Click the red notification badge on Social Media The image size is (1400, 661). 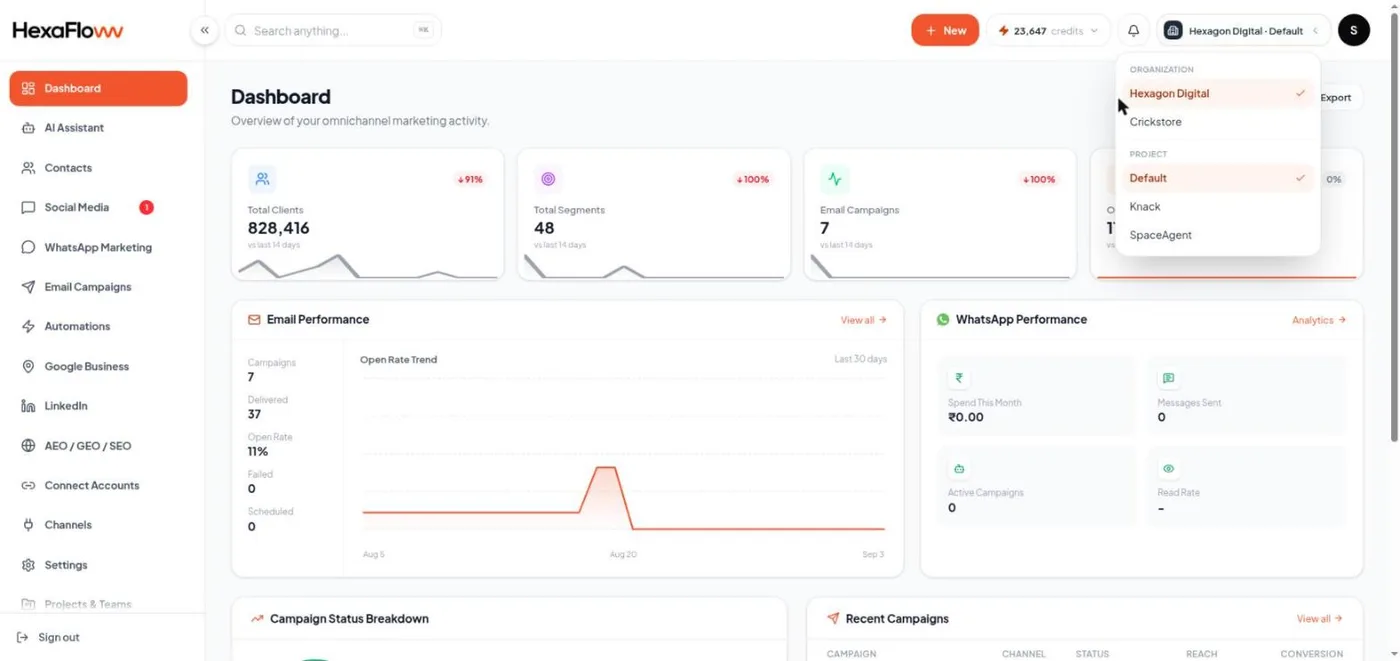tap(146, 207)
